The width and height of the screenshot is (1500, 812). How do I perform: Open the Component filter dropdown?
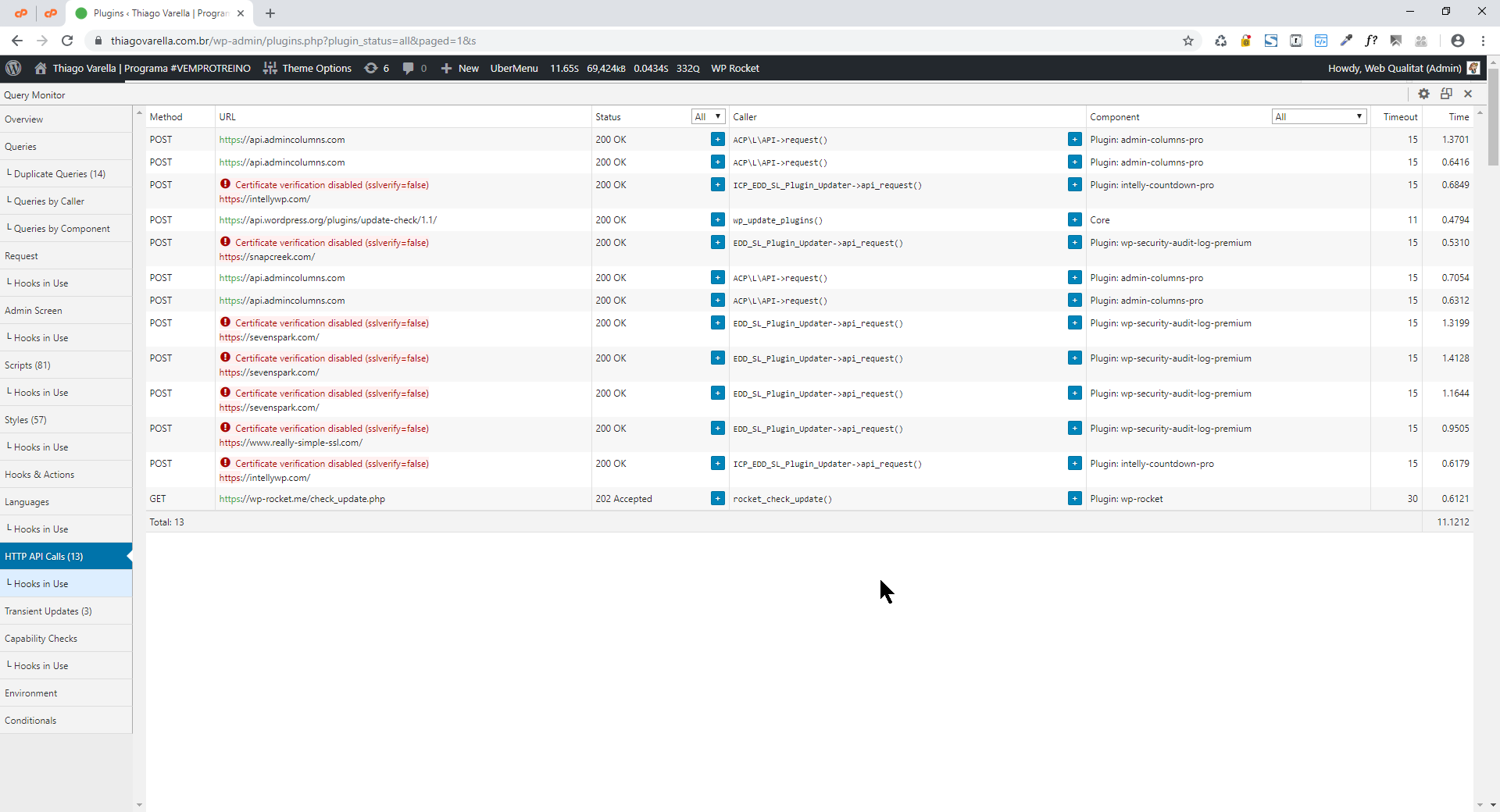(x=1319, y=116)
